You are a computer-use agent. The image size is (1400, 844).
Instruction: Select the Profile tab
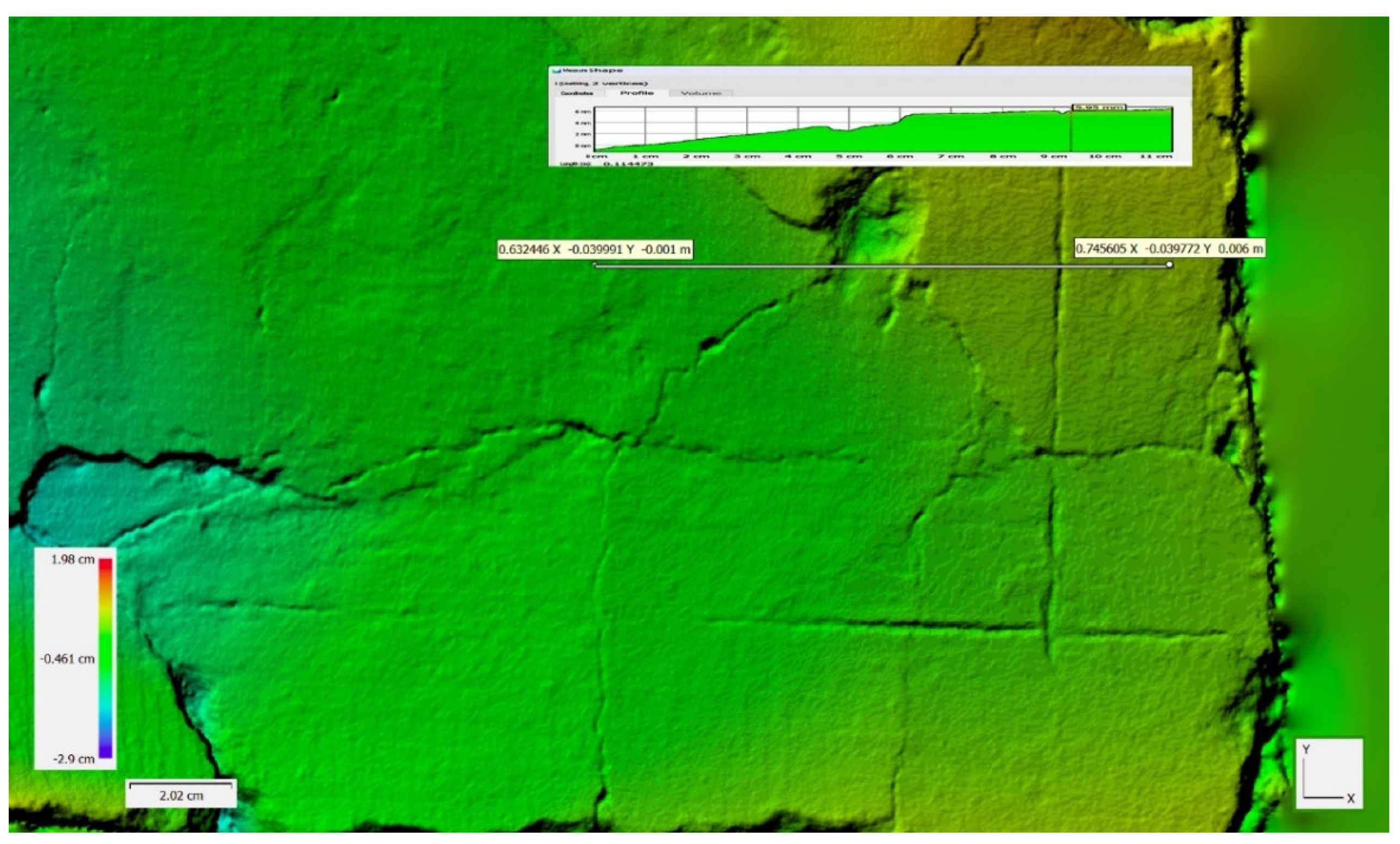coord(636,93)
